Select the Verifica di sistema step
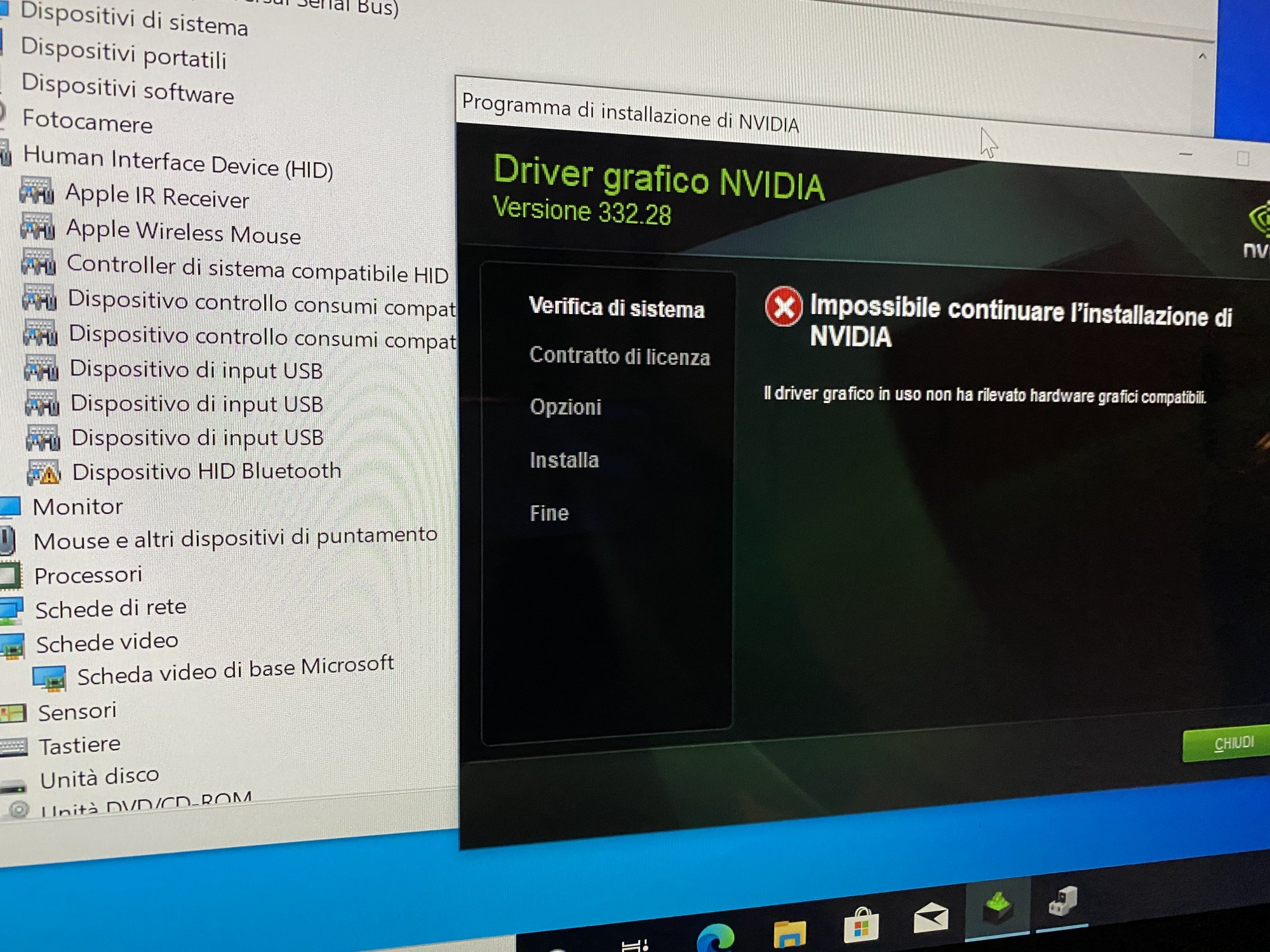The height and width of the screenshot is (952, 1270). [616, 308]
